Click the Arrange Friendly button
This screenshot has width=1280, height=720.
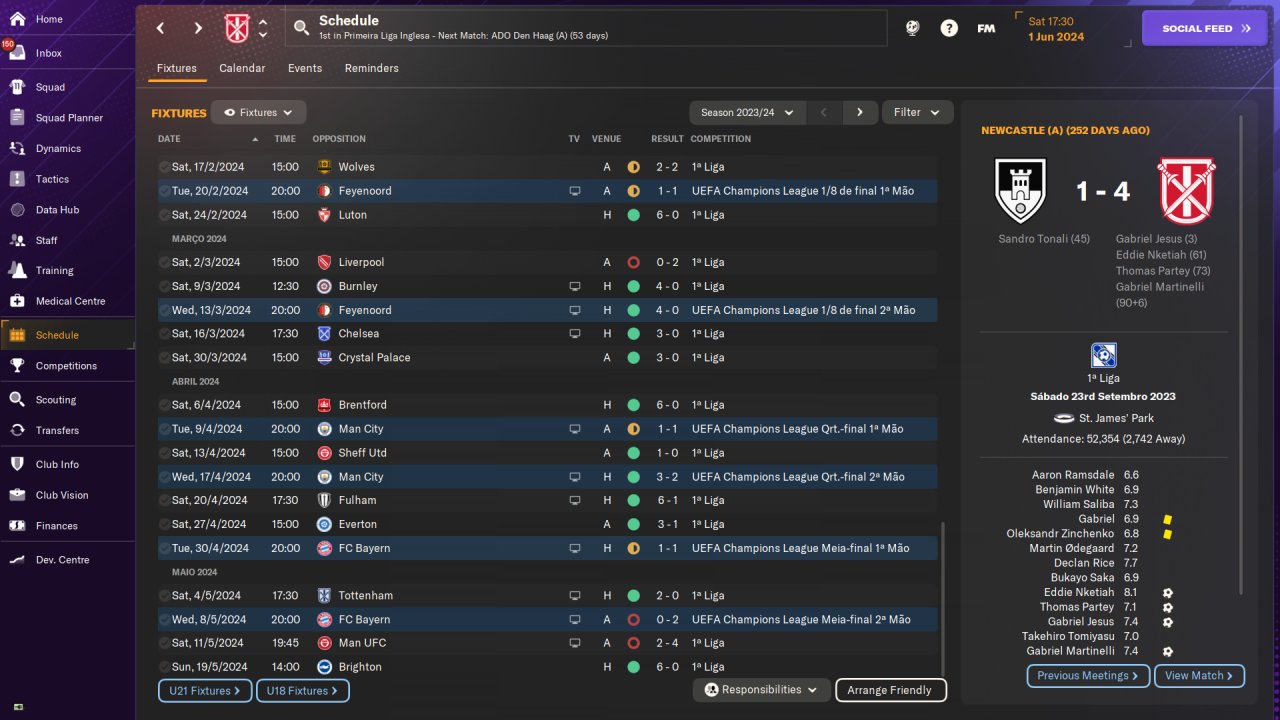click(x=890, y=690)
